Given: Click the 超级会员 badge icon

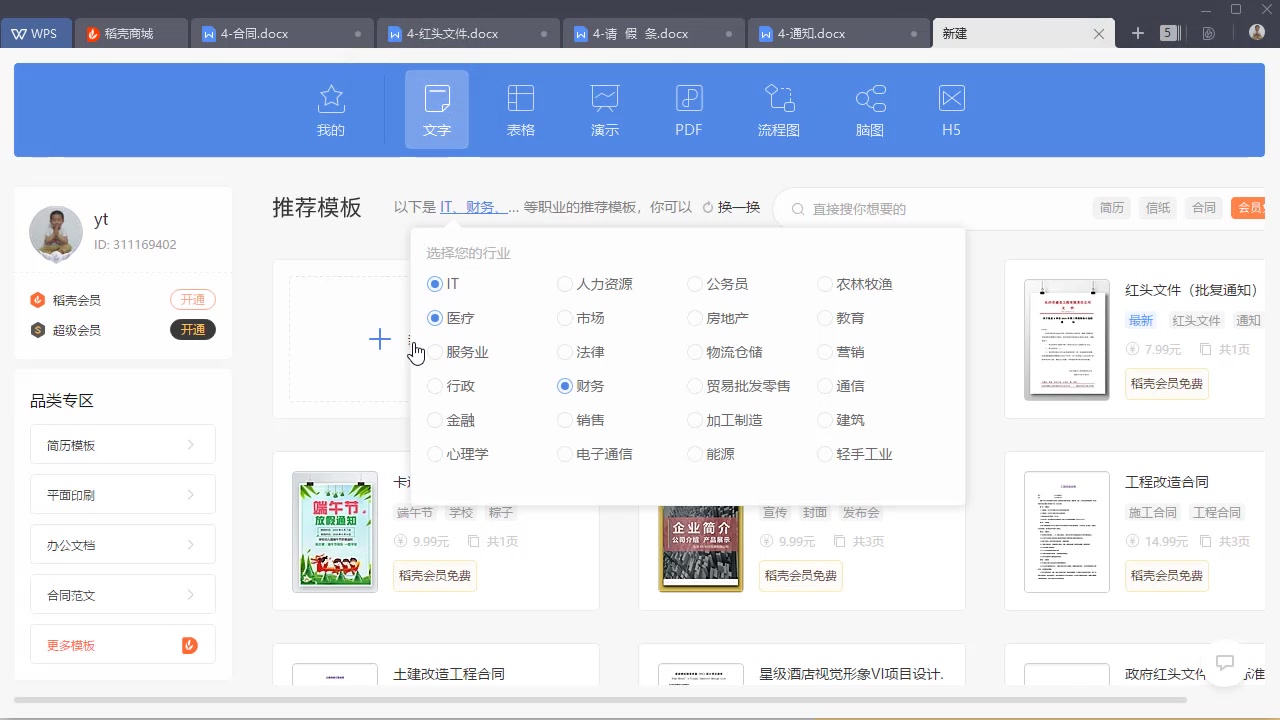Looking at the screenshot, I should [38, 330].
